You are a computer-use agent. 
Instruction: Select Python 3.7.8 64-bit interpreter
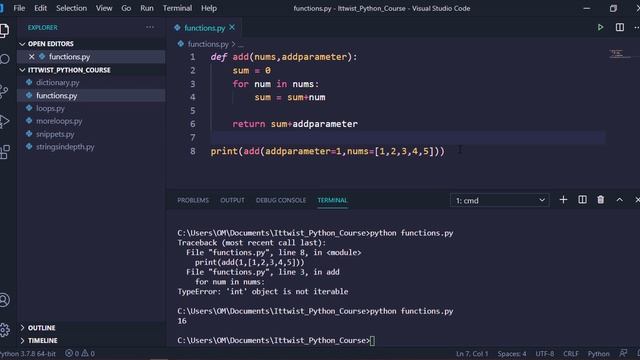point(28,353)
